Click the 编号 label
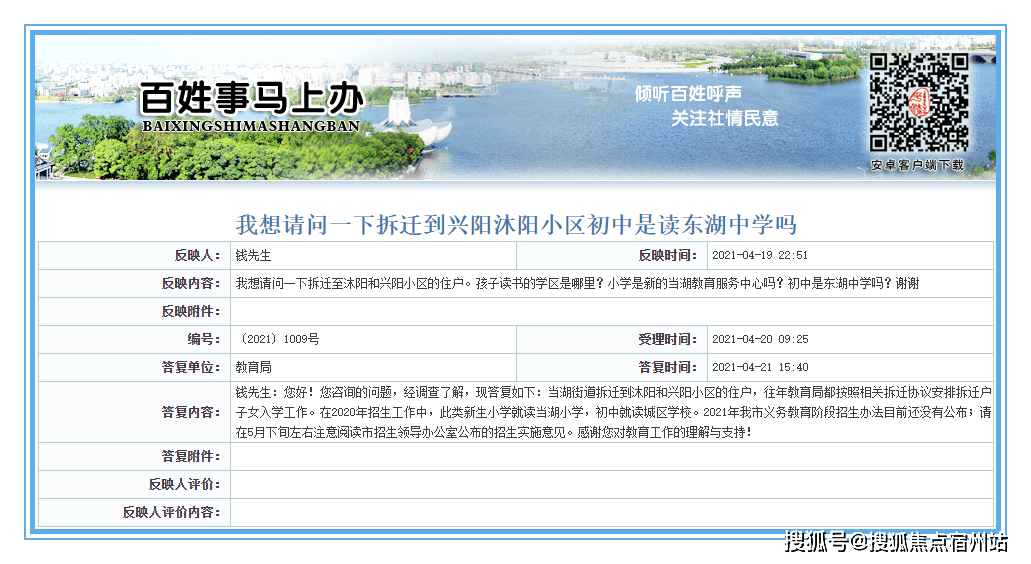1031x564 pixels. 203,339
